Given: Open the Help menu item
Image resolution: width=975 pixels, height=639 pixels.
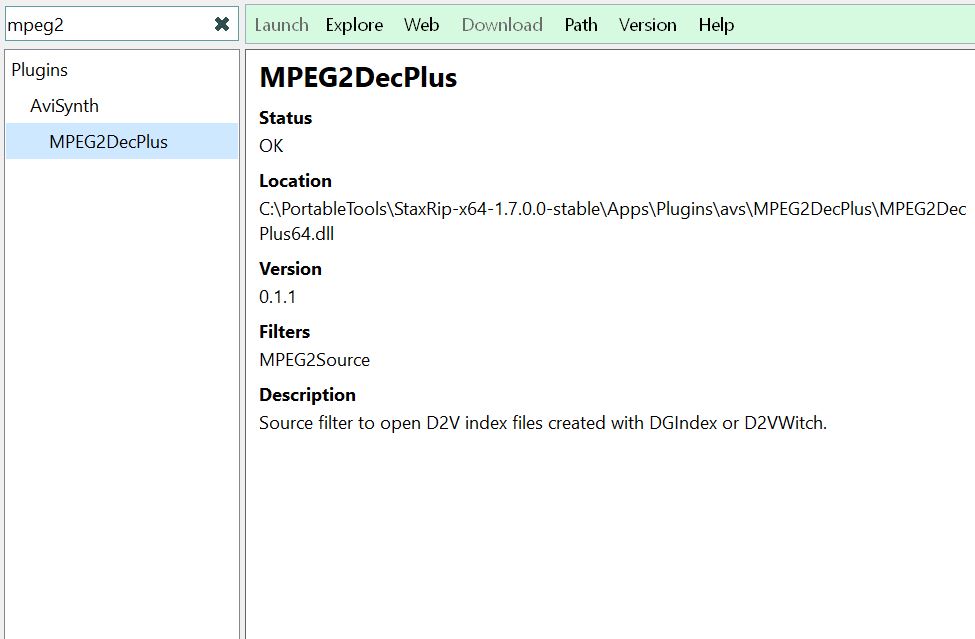Looking at the screenshot, I should (716, 25).
